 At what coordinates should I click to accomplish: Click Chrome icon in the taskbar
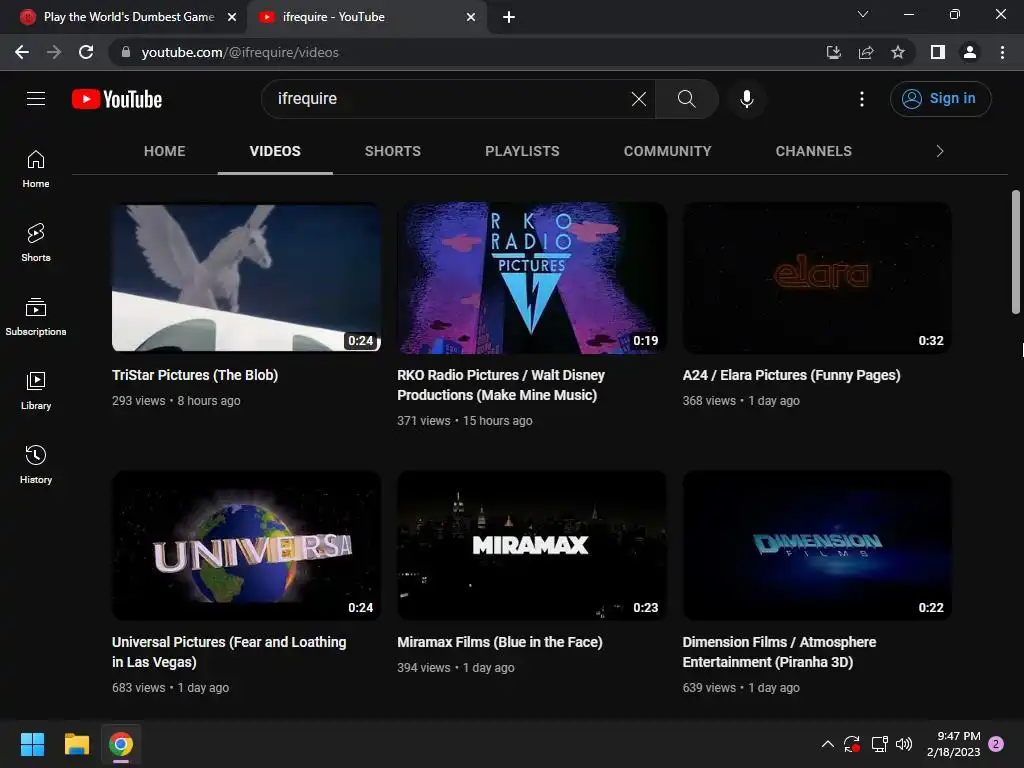coord(121,744)
